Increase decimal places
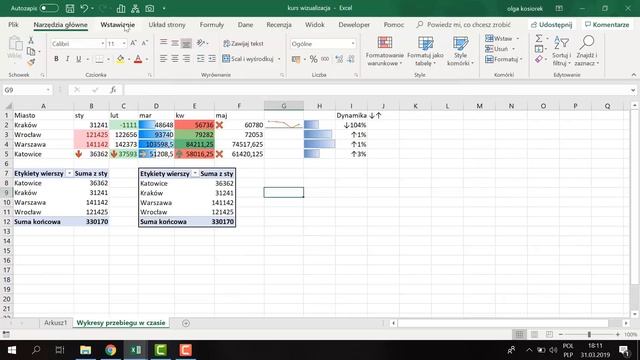Viewport: 640px width, 360px height. [339, 60]
